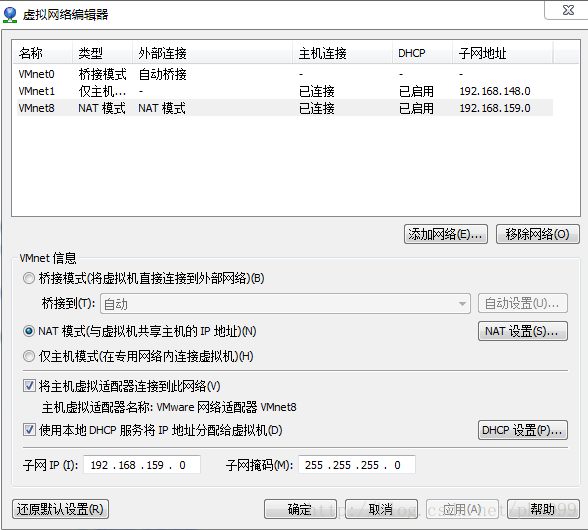Screen dimensions: 588x530
Task: Toggle 使用本地 DHCP 服务 checkbox
Action: (29, 429)
